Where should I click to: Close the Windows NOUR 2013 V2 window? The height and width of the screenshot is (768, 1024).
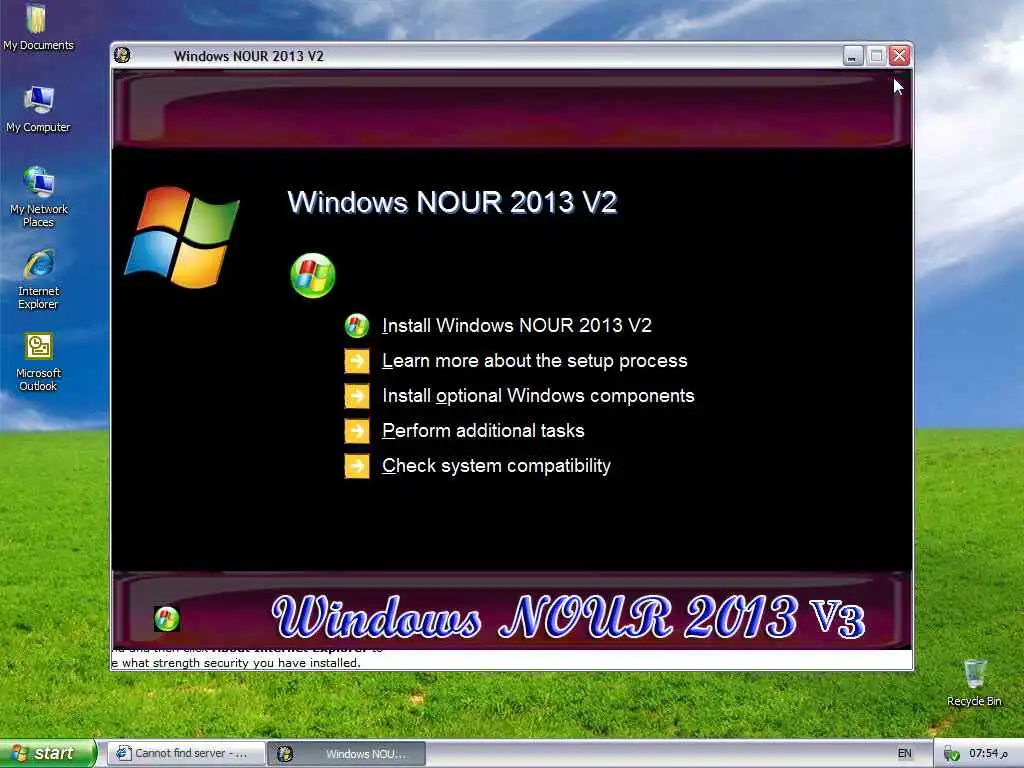[x=899, y=56]
